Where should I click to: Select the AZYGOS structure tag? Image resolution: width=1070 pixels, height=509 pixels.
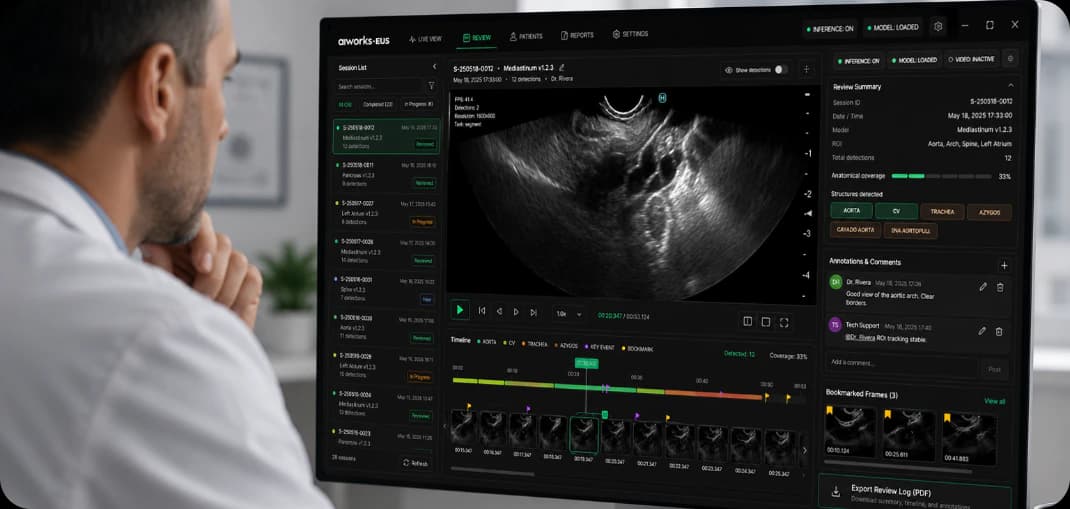(989, 212)
